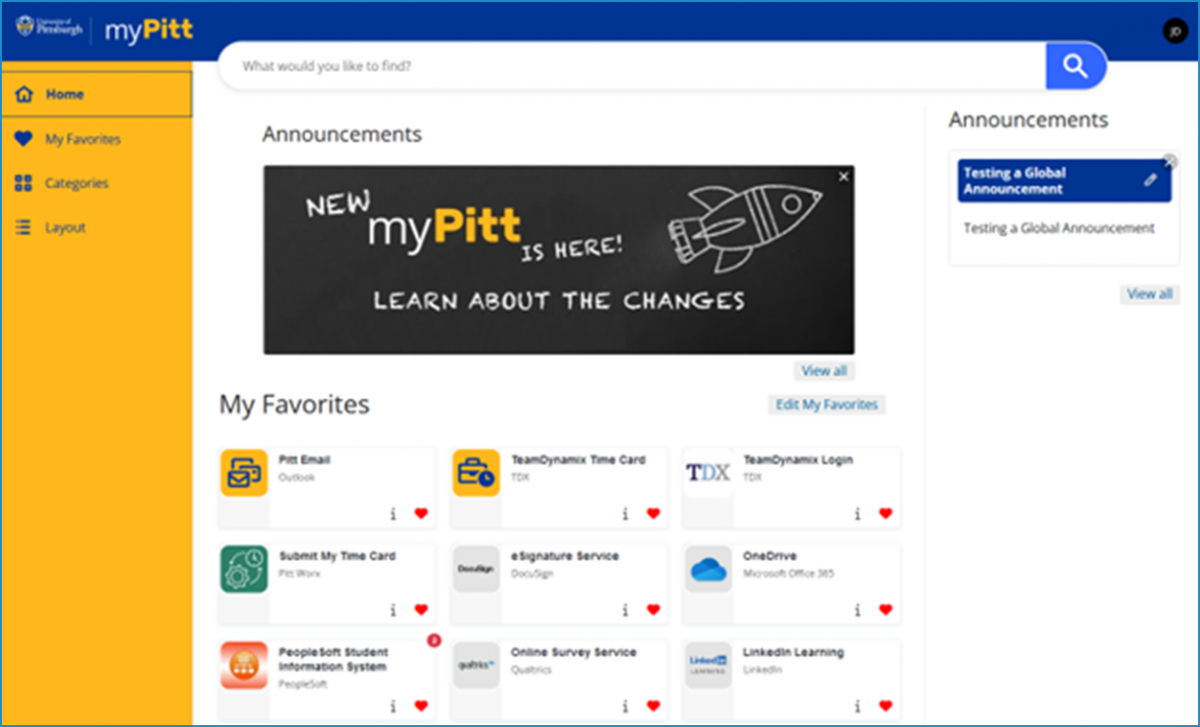Dismiss the Testing a Global Announcement card

1171,161
